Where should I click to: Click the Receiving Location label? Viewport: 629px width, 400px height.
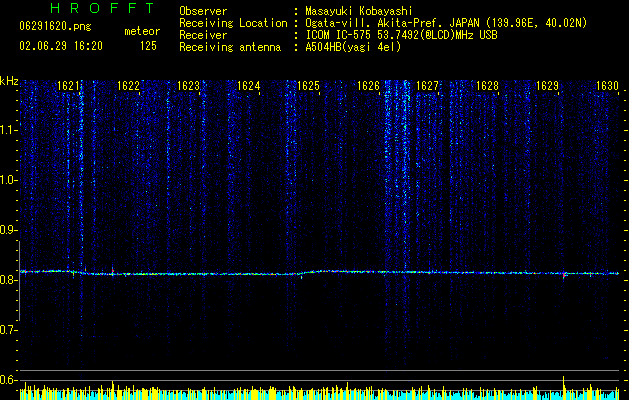(x=233, y=23)
